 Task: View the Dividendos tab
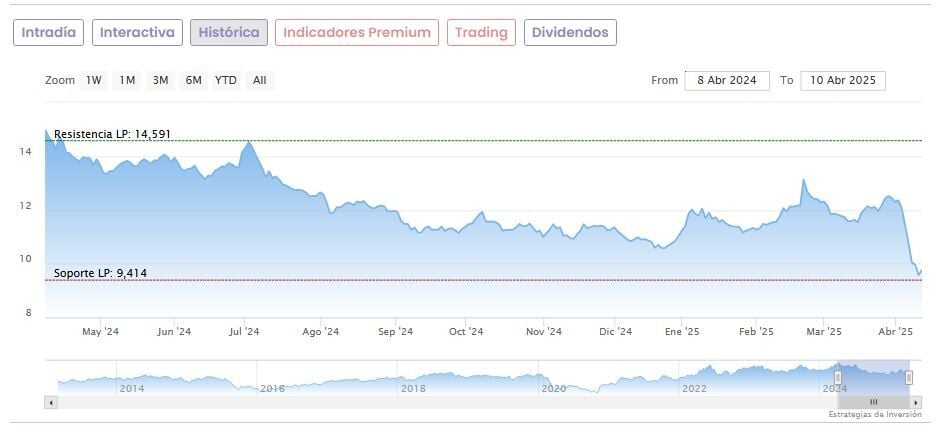(570, 33)
